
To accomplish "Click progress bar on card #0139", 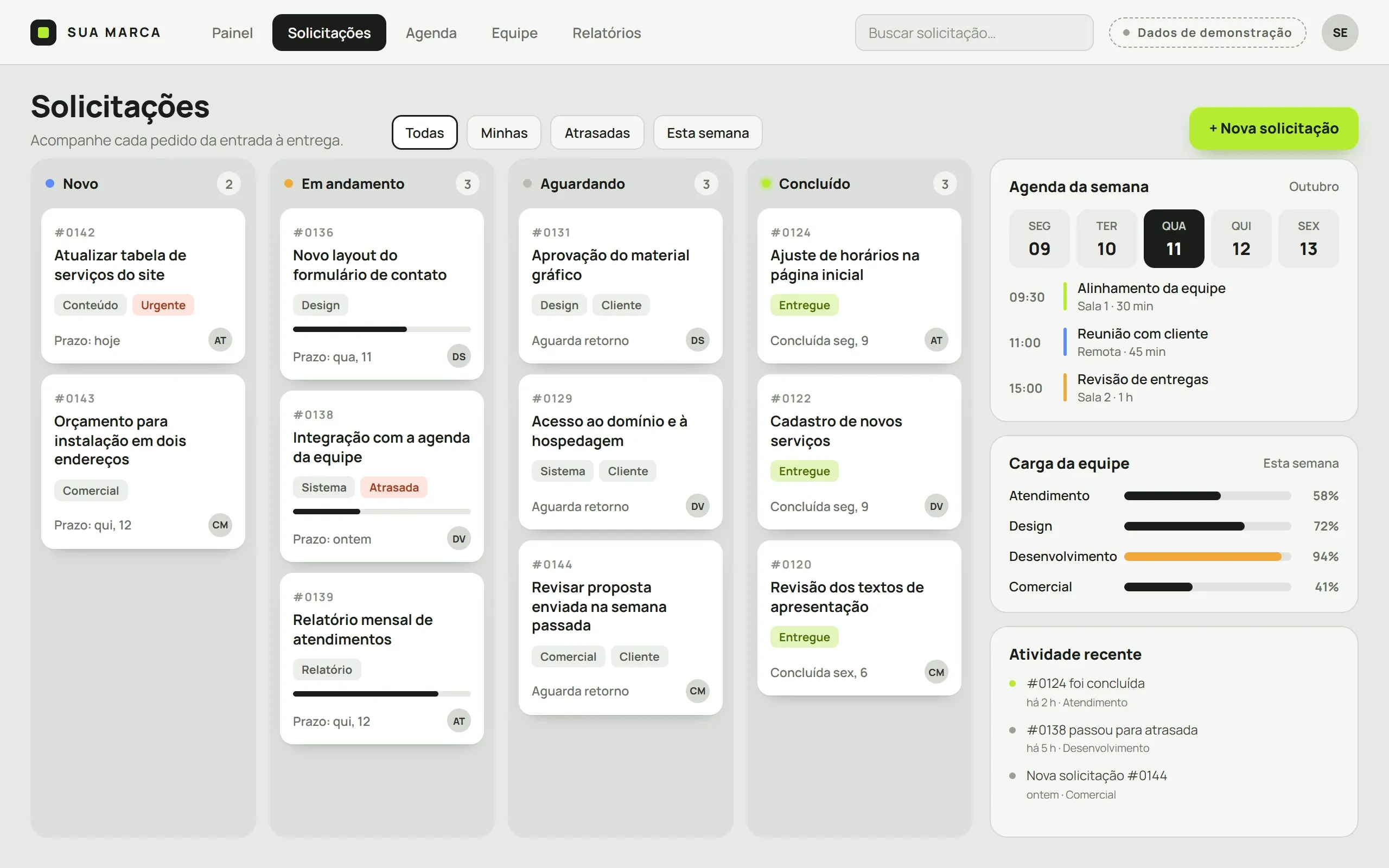I will [x=381, y=694].
